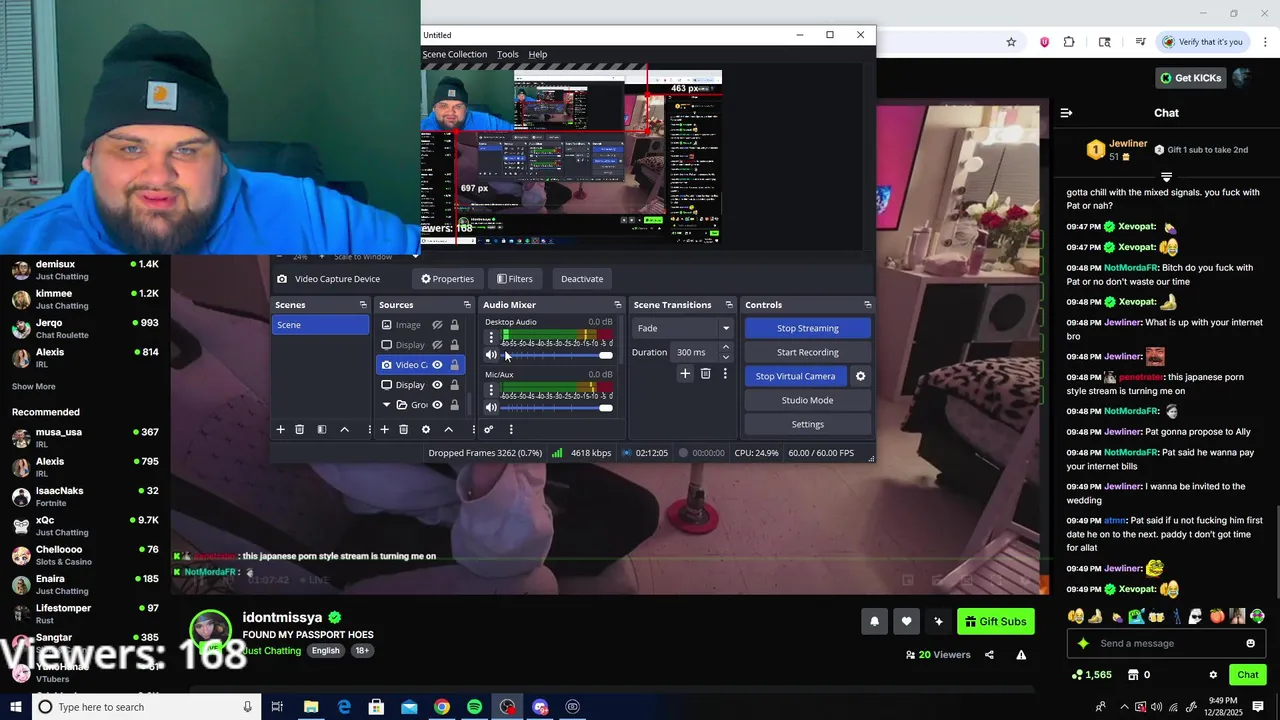The height and width of the screenshot is (720, 1280).
Task: Move scene up arrow in Scenes panel
Action: [x=345, y=430]
